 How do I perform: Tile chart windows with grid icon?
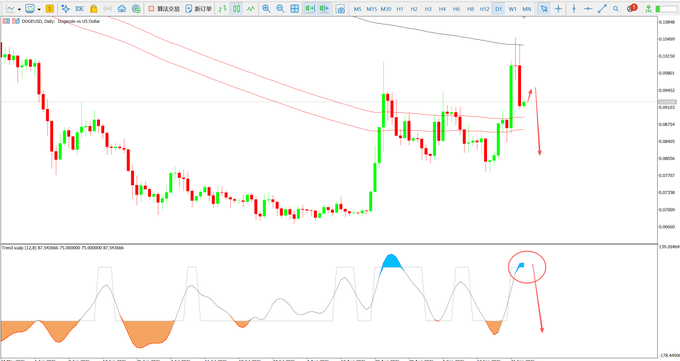point(294,9)
